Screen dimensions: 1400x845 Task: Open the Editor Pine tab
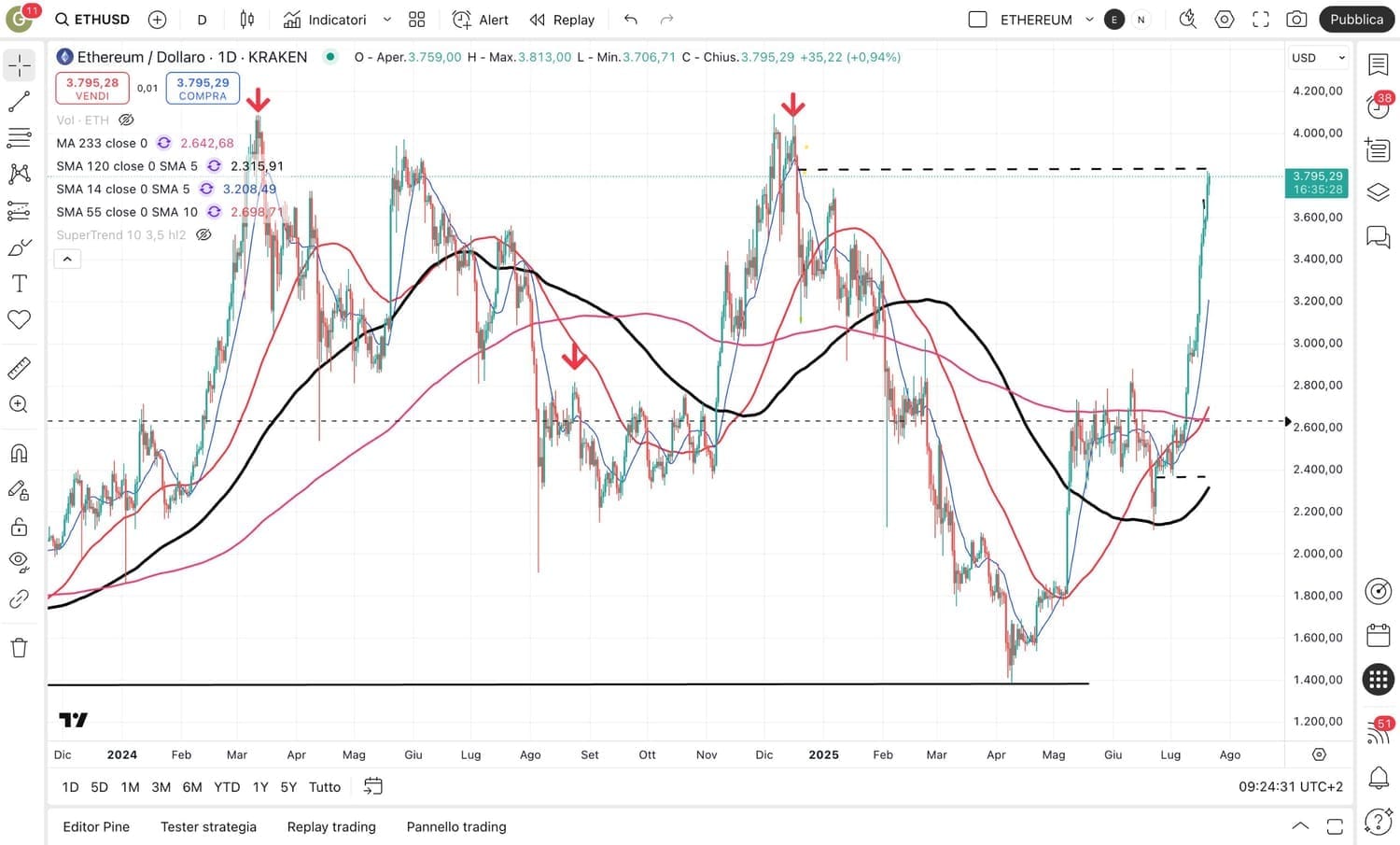pyautogui.click(x=96, y=827)
